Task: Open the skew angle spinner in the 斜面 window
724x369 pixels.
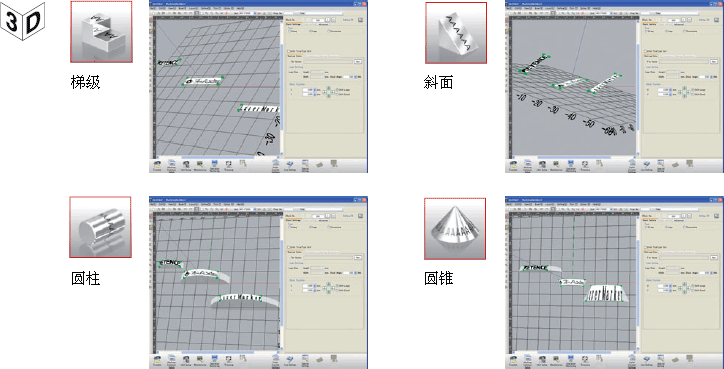Action: tap(712, 77)
